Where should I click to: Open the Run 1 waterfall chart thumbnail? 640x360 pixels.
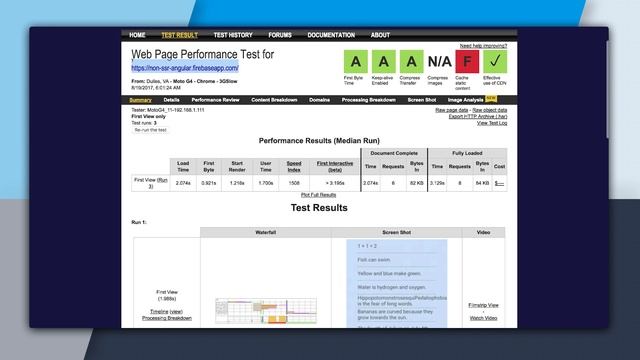click(x=266, y=311)
